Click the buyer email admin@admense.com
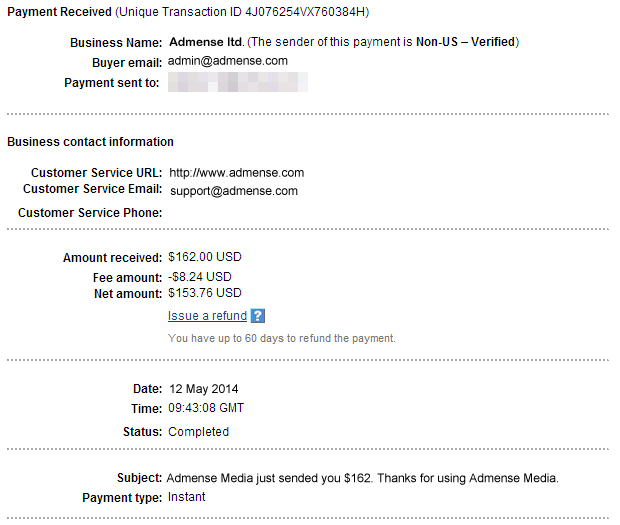The height and width of the screenshot is (525, 620). coord(228,61)
